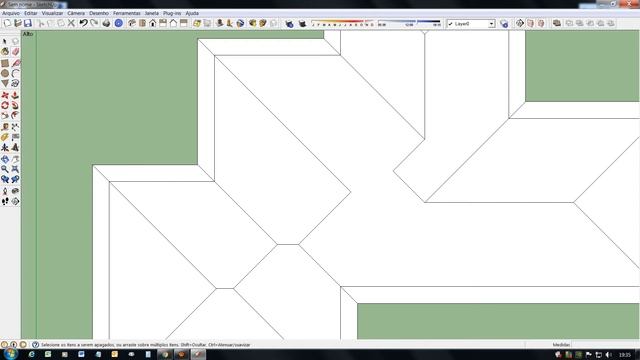Activate the Axes tool

point(5,147)
